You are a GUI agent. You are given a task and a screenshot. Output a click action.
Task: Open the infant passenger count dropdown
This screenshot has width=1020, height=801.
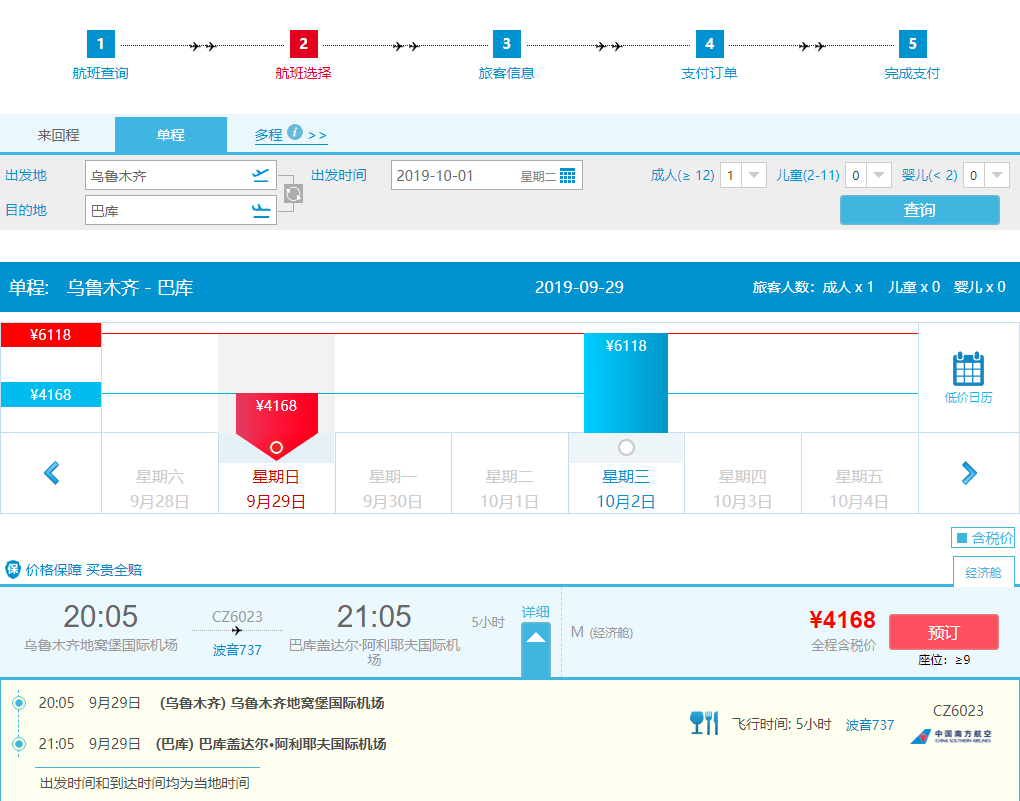997,175
